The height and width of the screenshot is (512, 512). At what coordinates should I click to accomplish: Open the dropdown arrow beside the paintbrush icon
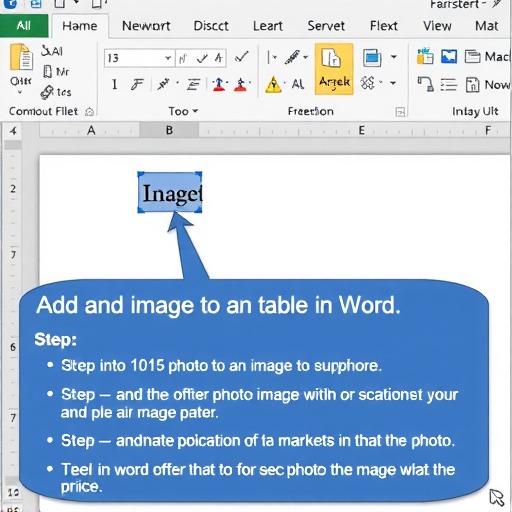click(306, 57)
